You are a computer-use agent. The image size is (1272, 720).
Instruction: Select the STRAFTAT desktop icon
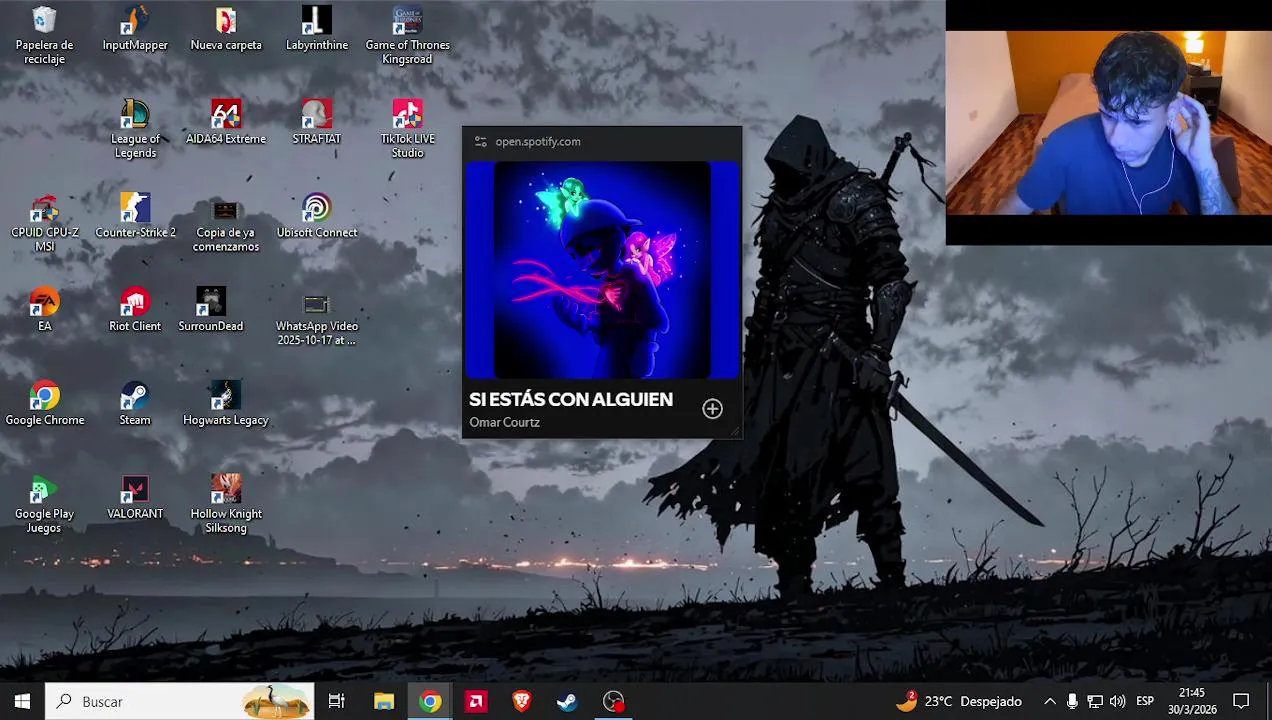point(317,122)
